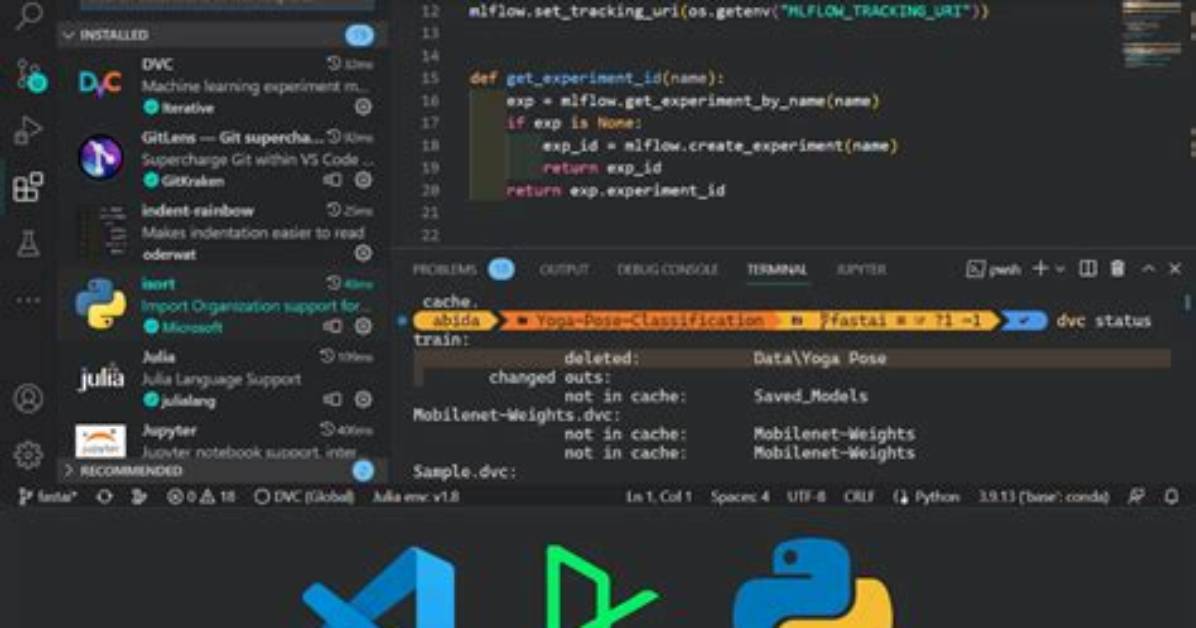The image size is (1196, 628).
Task: Open the DVC extension entry
Action: point(223,85)
